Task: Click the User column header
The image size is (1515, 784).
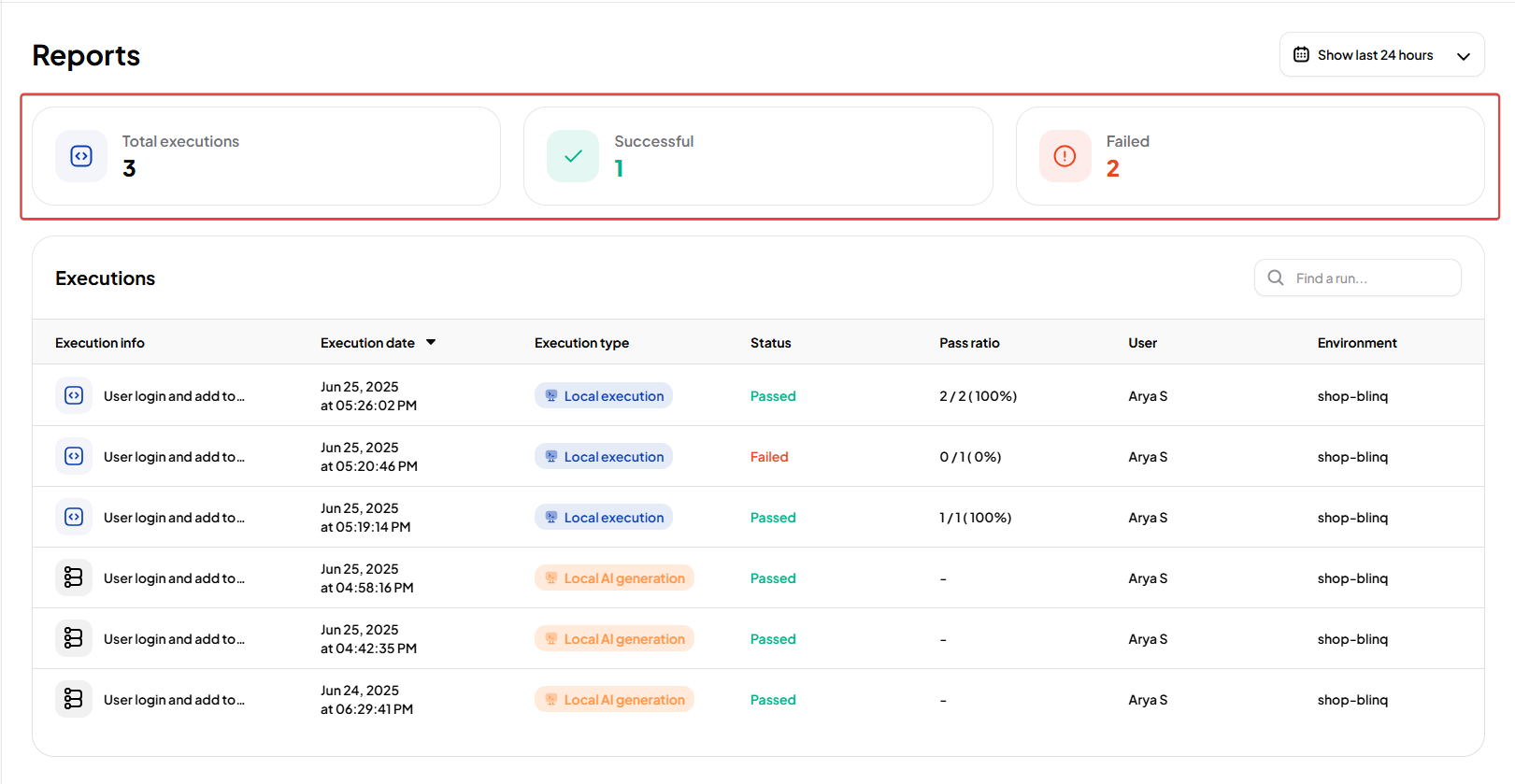Action: click(x=1142, y=343)
